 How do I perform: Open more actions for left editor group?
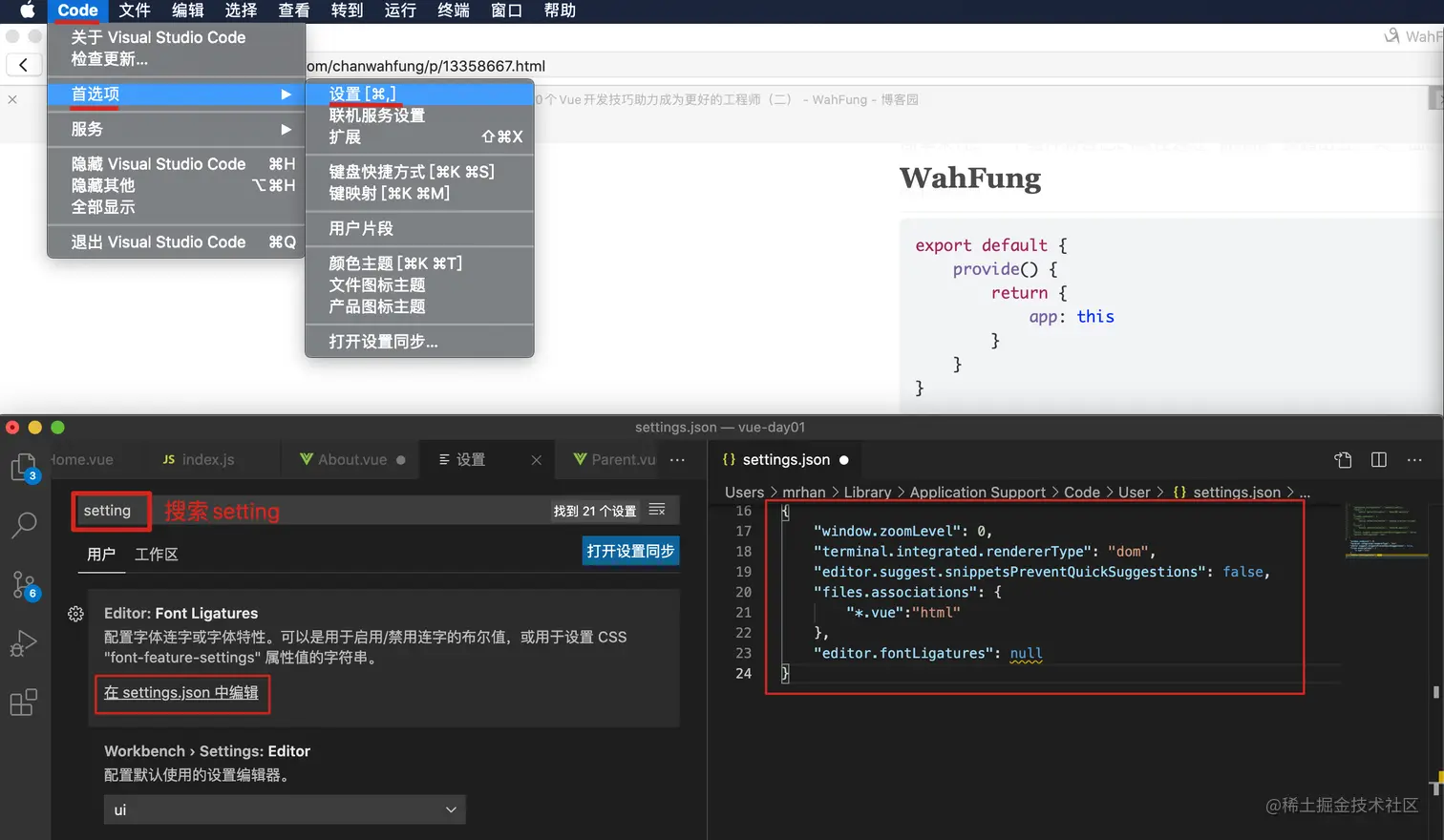(677, 459)
